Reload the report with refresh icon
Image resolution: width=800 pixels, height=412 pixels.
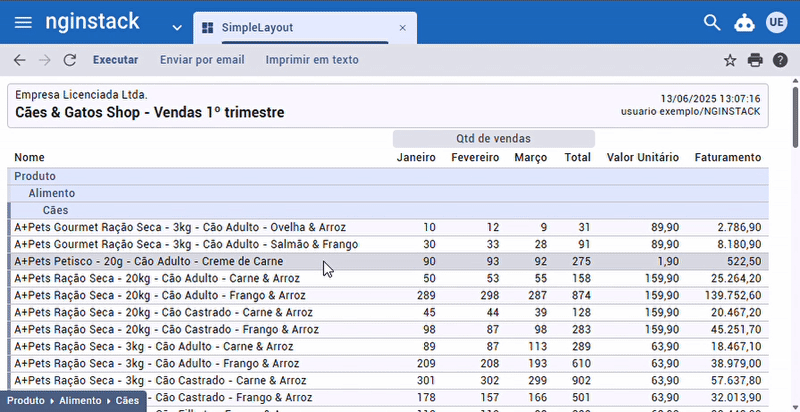[70, 60]
